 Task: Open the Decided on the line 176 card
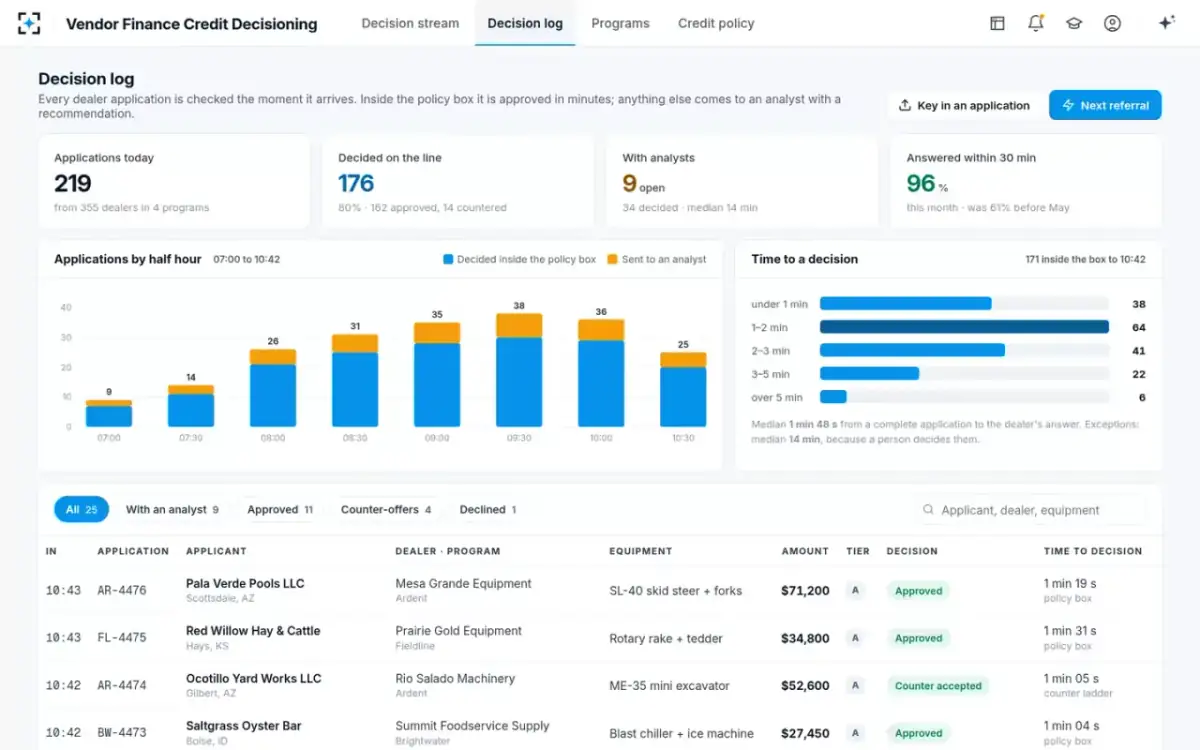pos(458,182)
